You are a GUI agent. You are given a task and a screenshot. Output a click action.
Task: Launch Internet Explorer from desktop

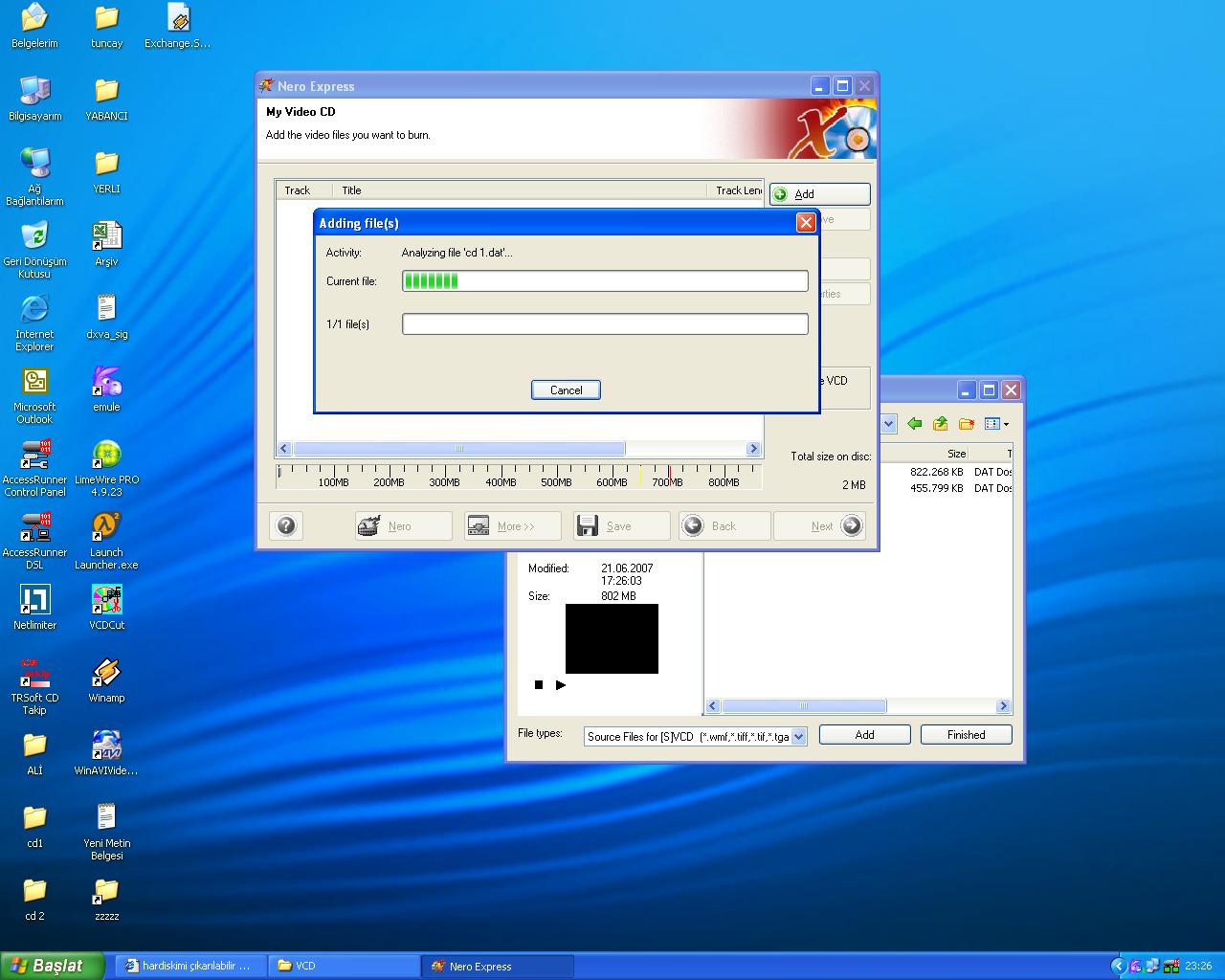pos(34,323)
